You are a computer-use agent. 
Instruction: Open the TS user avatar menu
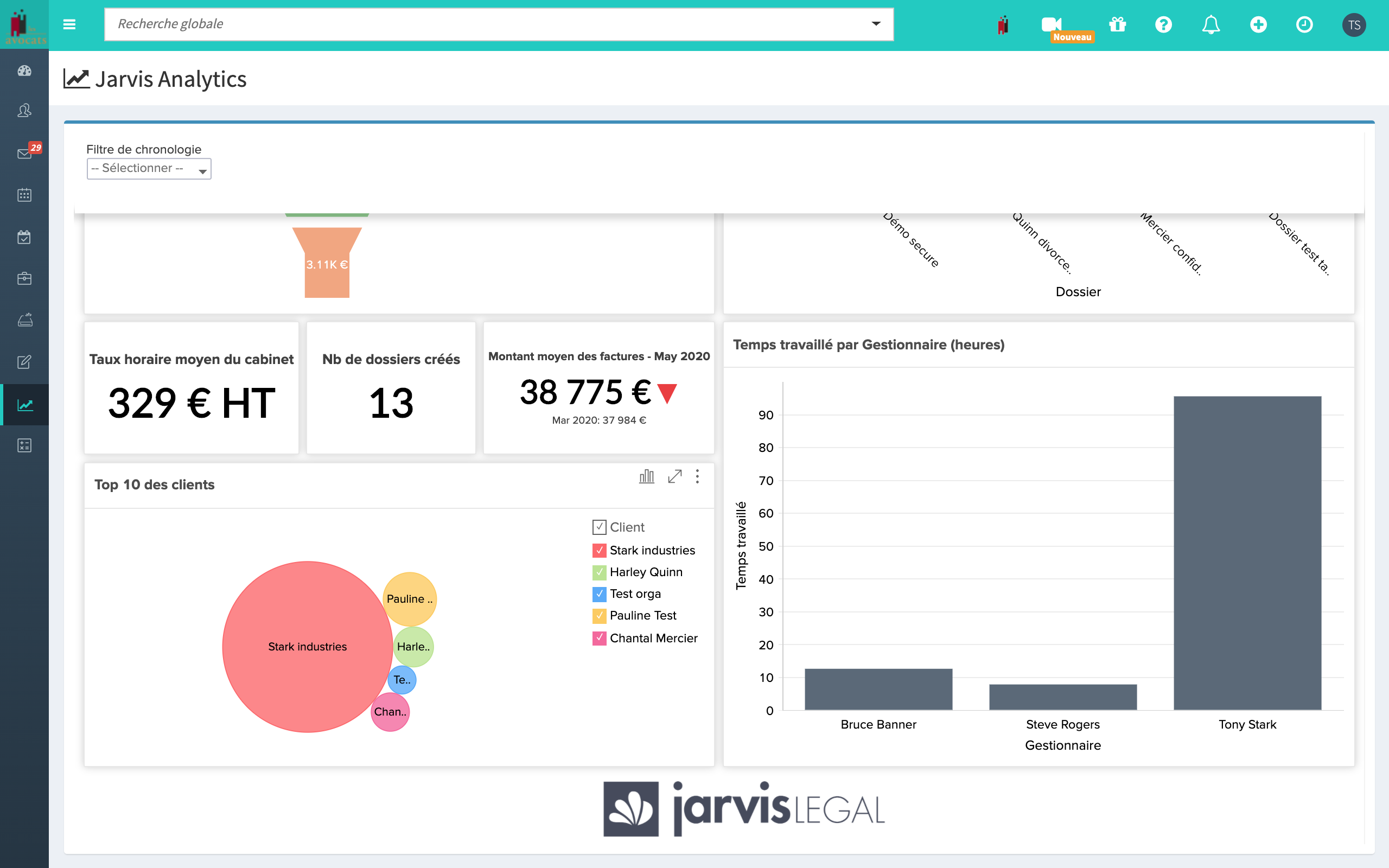coord(1354,25)
